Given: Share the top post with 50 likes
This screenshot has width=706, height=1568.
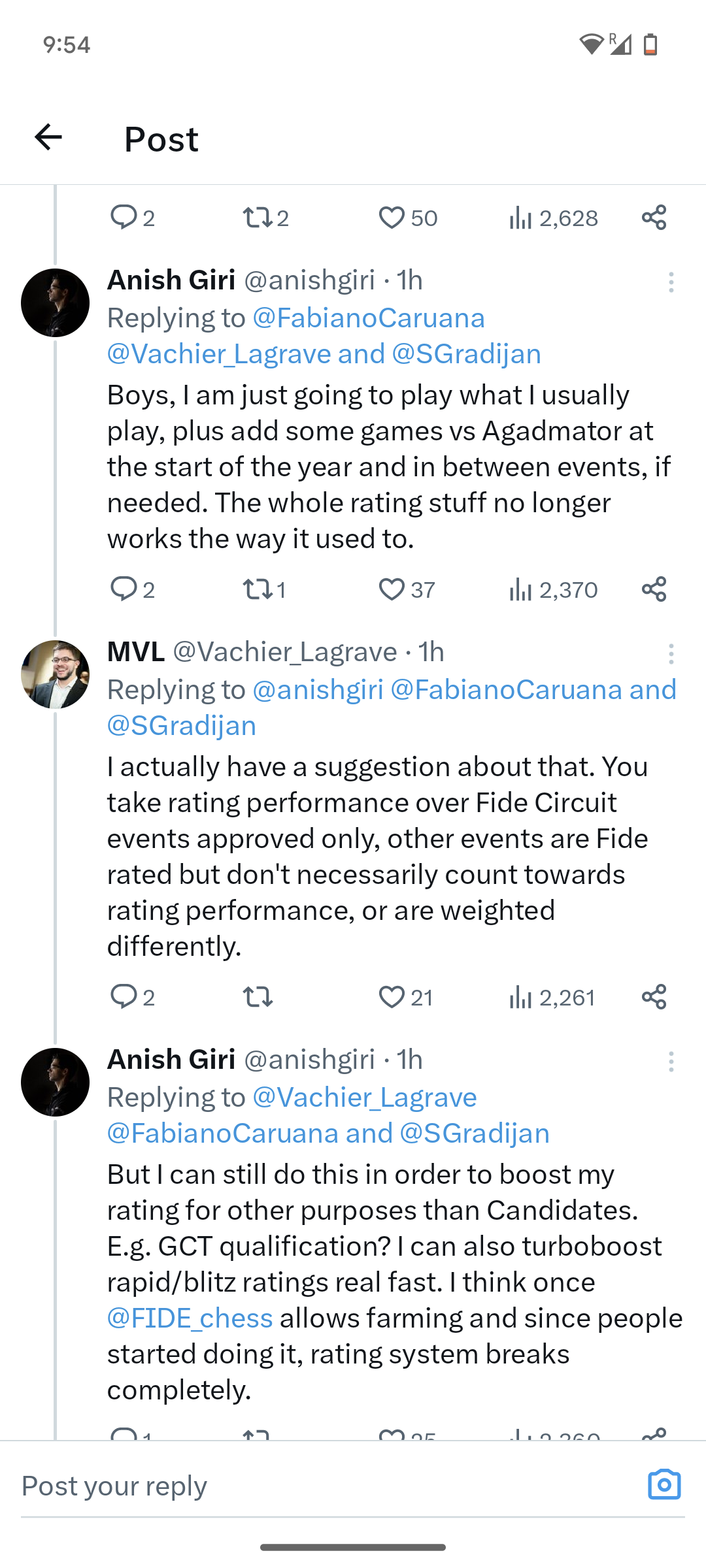Looking at the screenshot, I should pyautogui.click(x=654, y=218).
